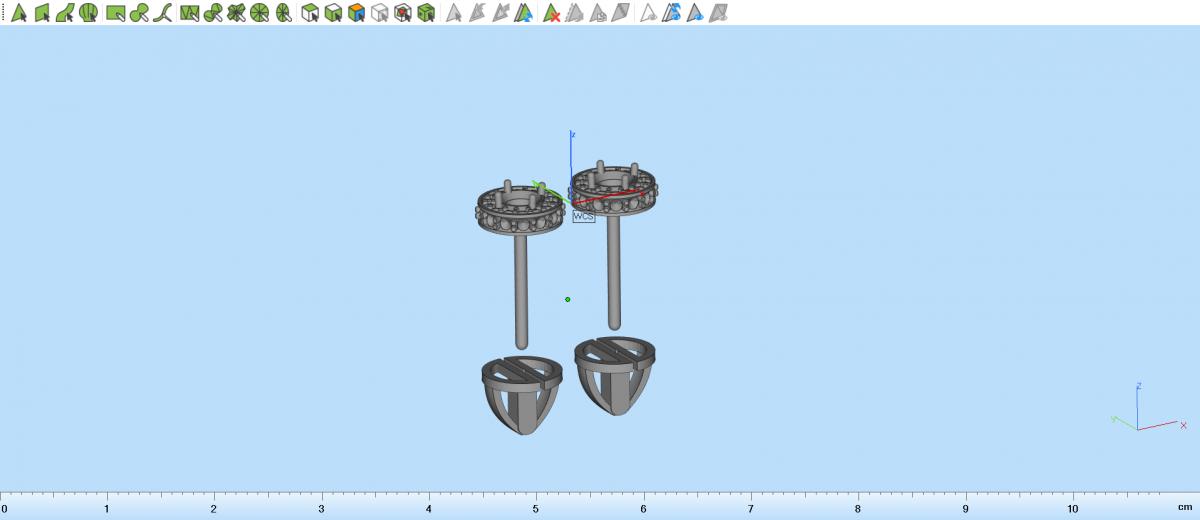Choose the brush marking tool
The width and height of the screenshot is (1200, 520).
tap(140, 13)
